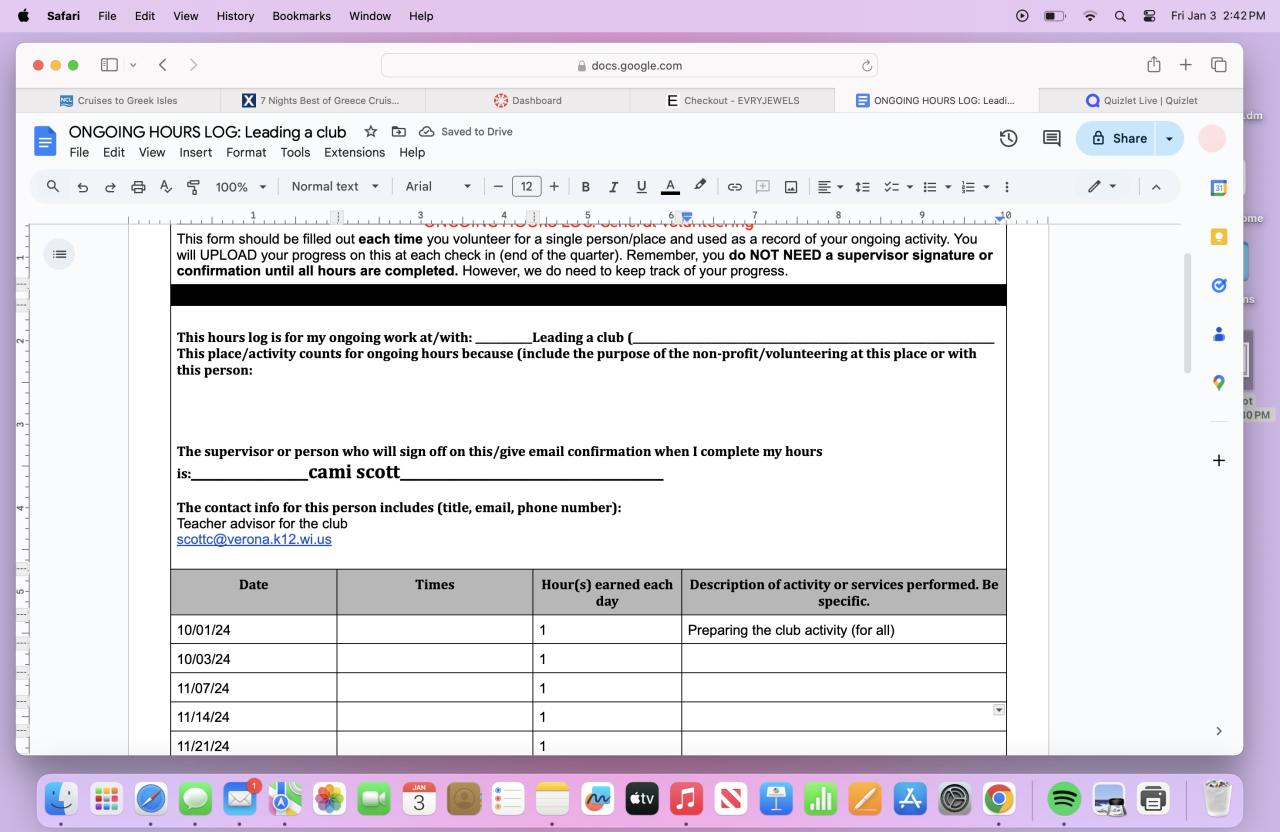Hide the Google side panel arrow

(1218, 731)
